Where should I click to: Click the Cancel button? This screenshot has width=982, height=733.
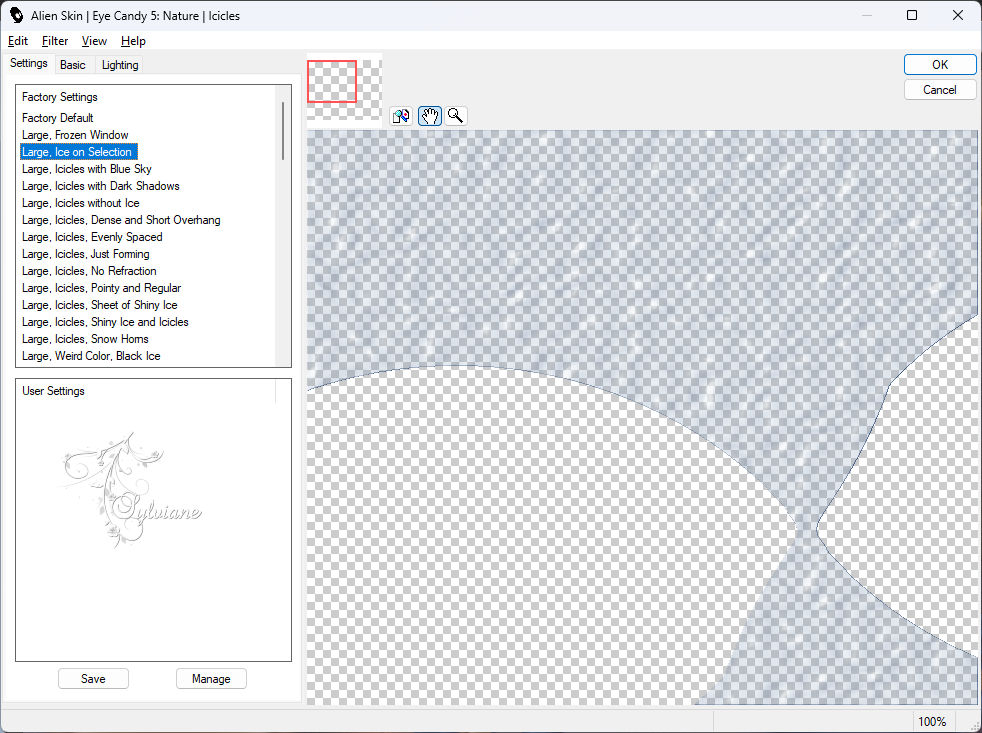[939, 90]
